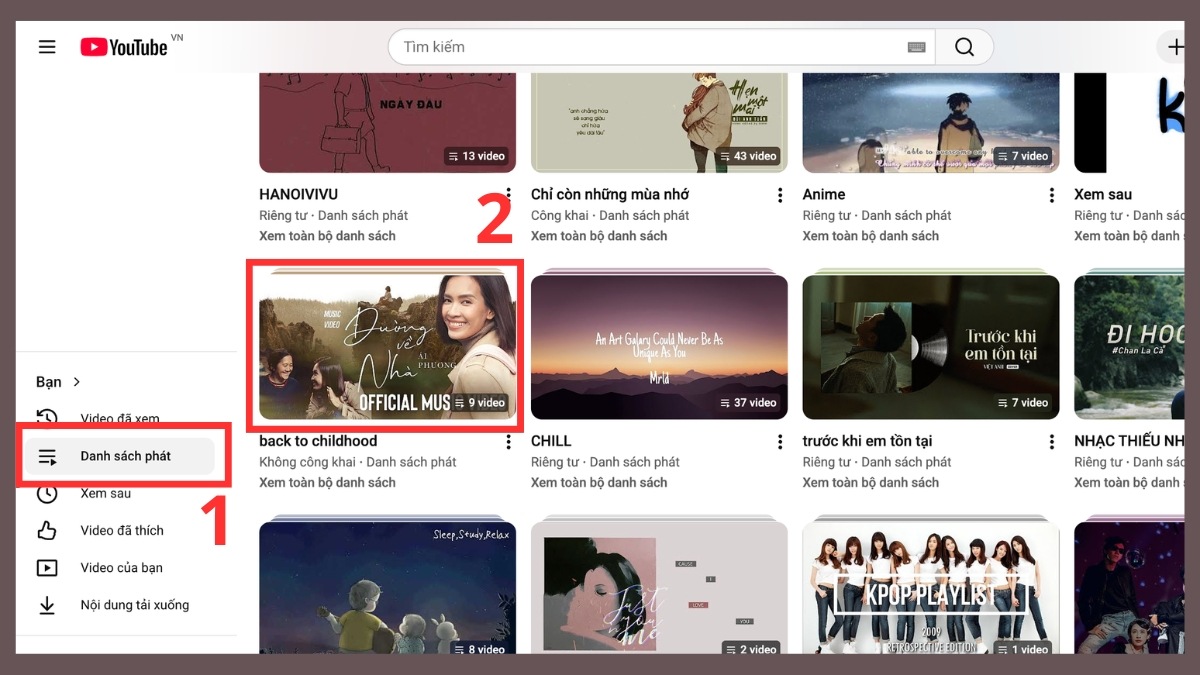
Task: Click the download arrow icon
Action: [47, 605]
